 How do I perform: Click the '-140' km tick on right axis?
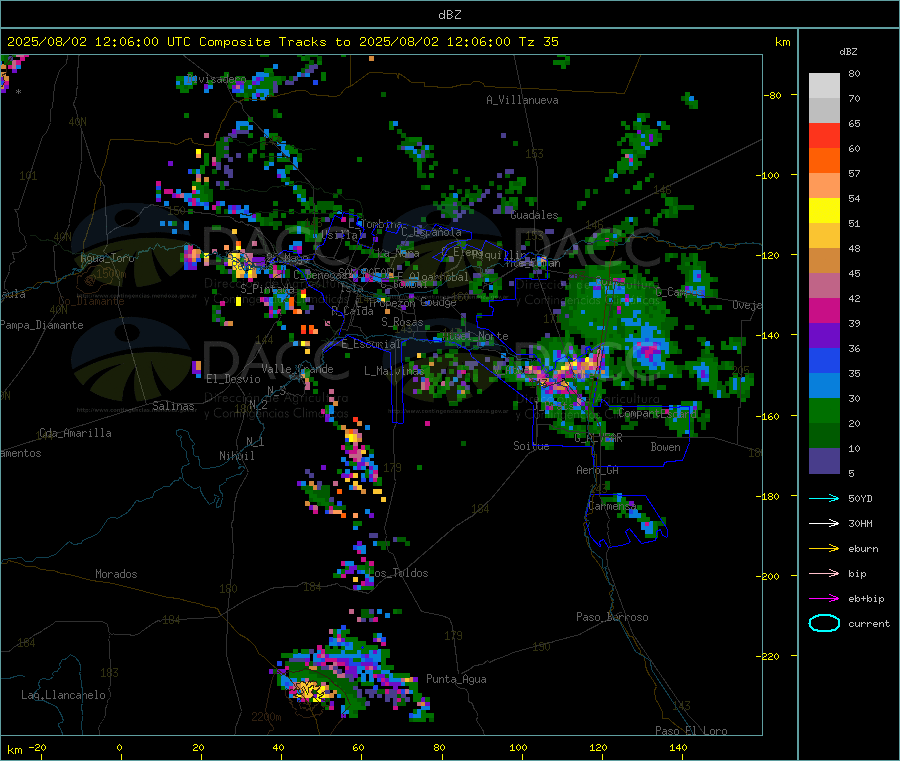pos(769,336)
